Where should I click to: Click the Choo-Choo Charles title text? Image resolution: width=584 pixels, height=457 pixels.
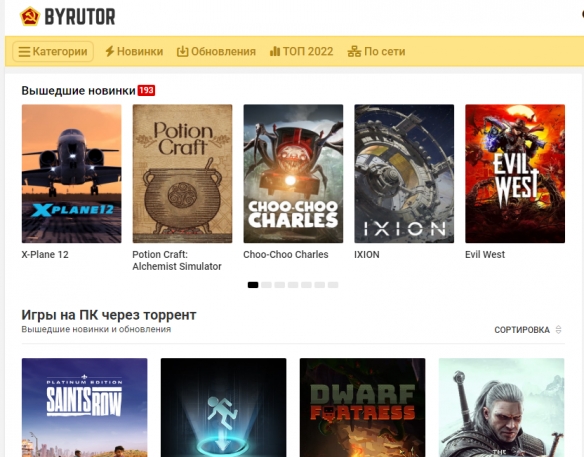tap(286, 254)
